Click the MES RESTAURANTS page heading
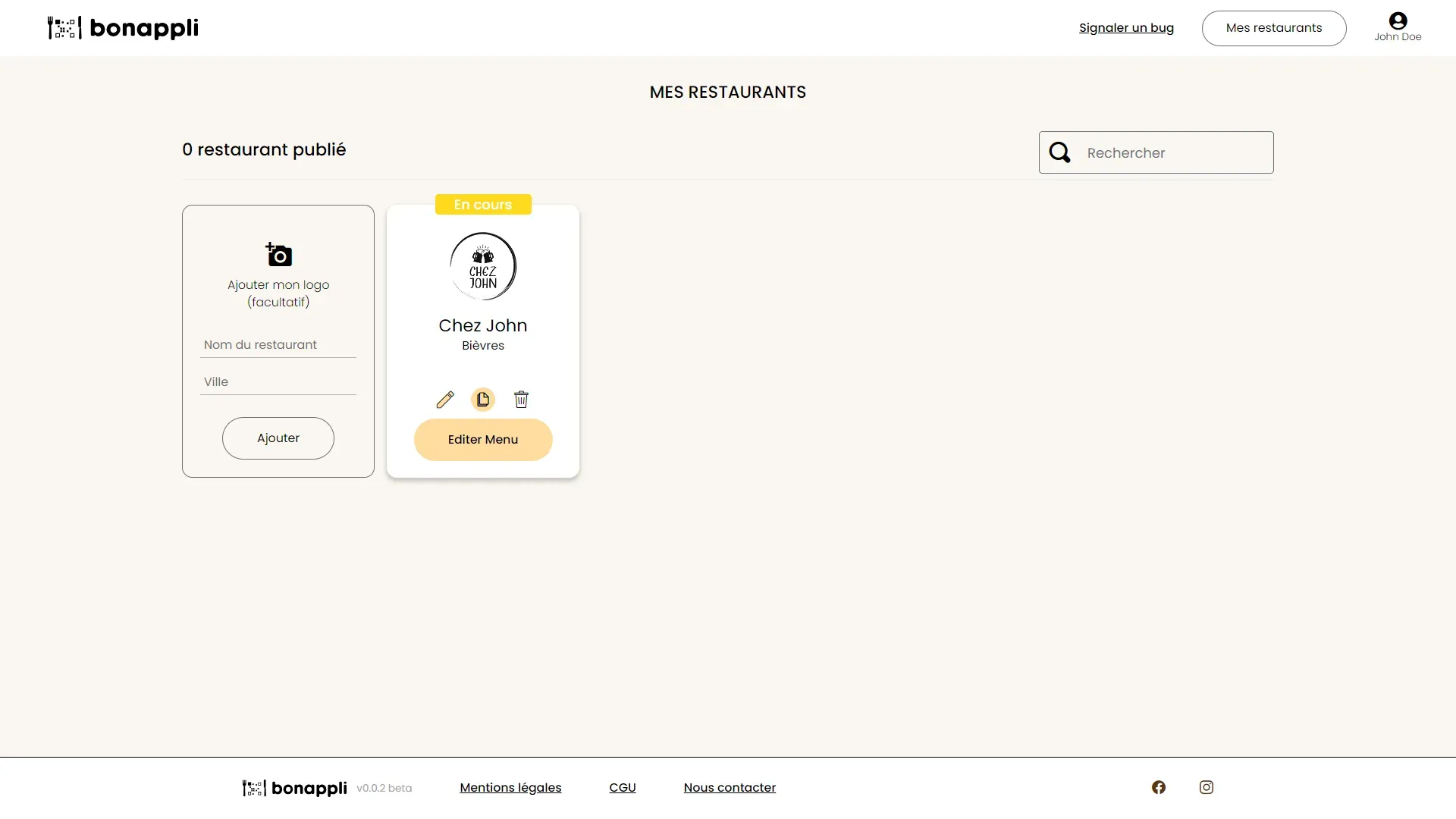1456x819 pixels. pyautogui.click(x=728, y=93)
